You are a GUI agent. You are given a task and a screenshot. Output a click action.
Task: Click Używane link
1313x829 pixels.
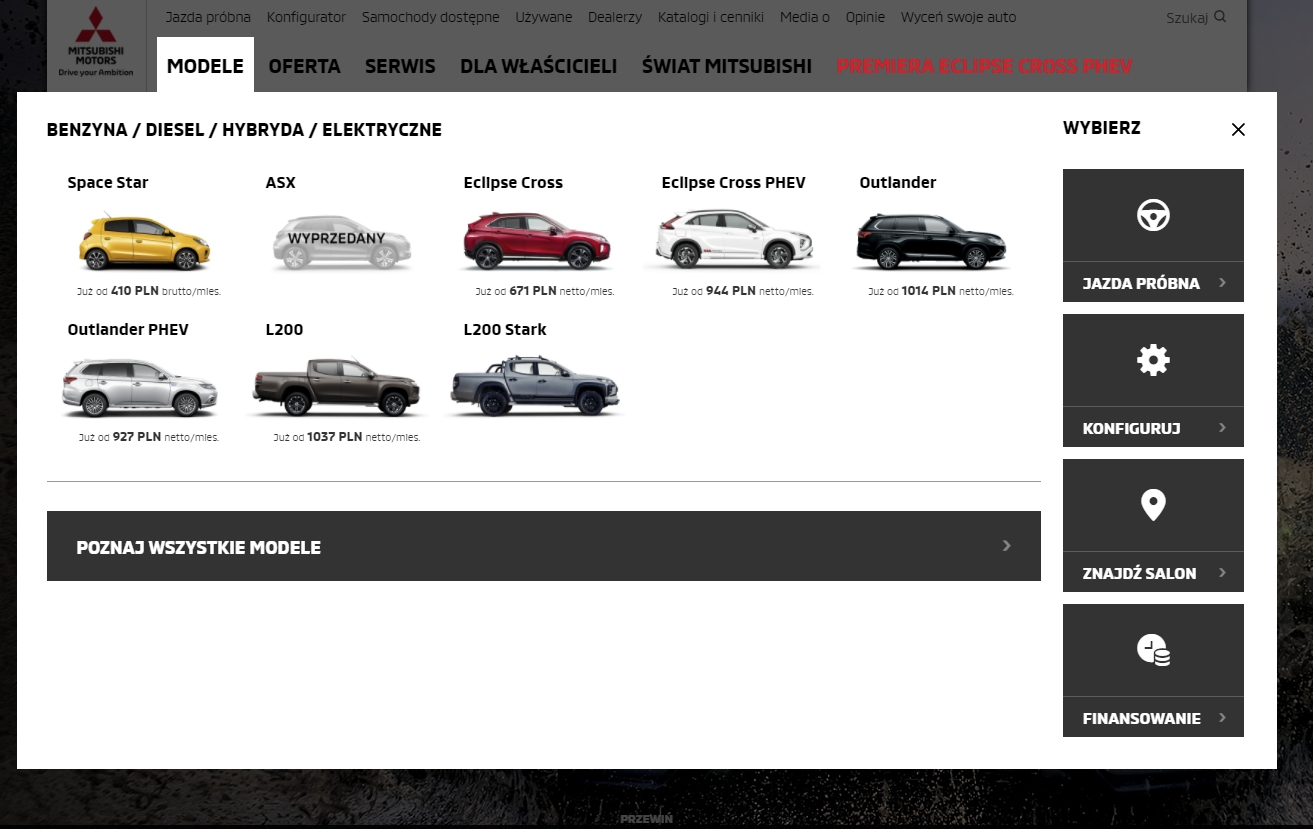pos(544,17)
